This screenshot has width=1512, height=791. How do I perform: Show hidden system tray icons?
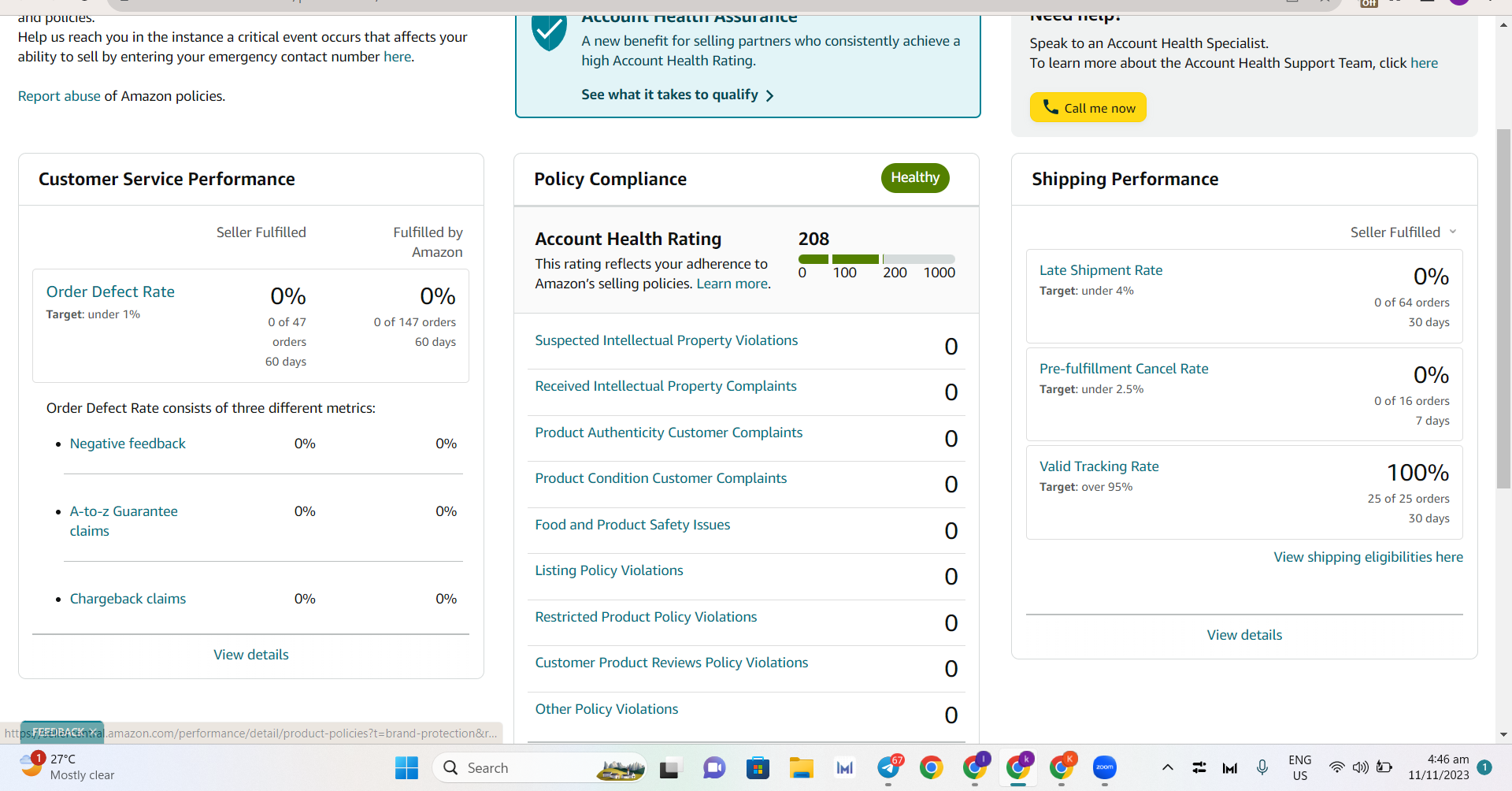[1168, 767]
